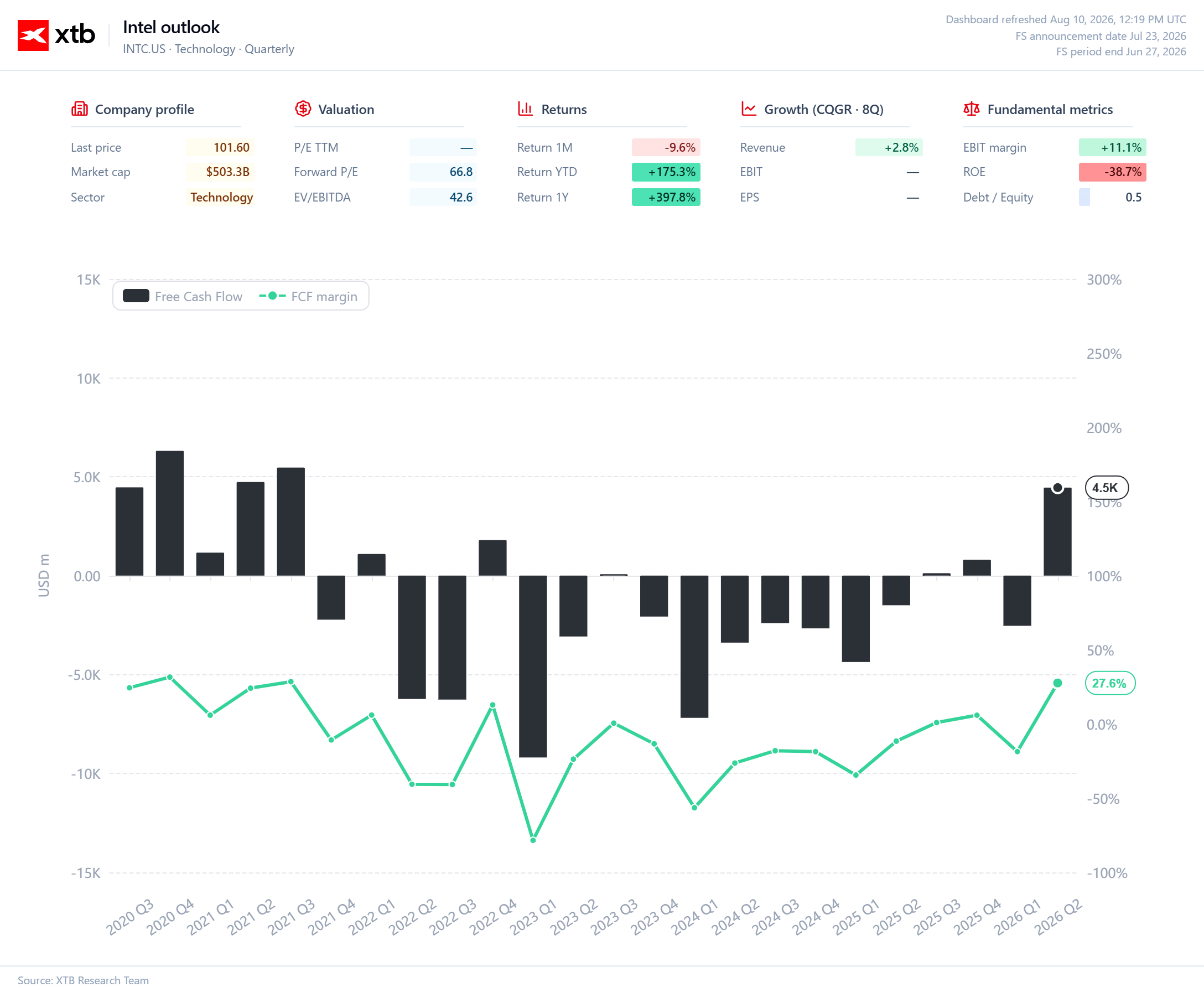Click the Source: XTB Research Team footer
The height and width of the screenshot is (992, 1204).
coord(83,980)
